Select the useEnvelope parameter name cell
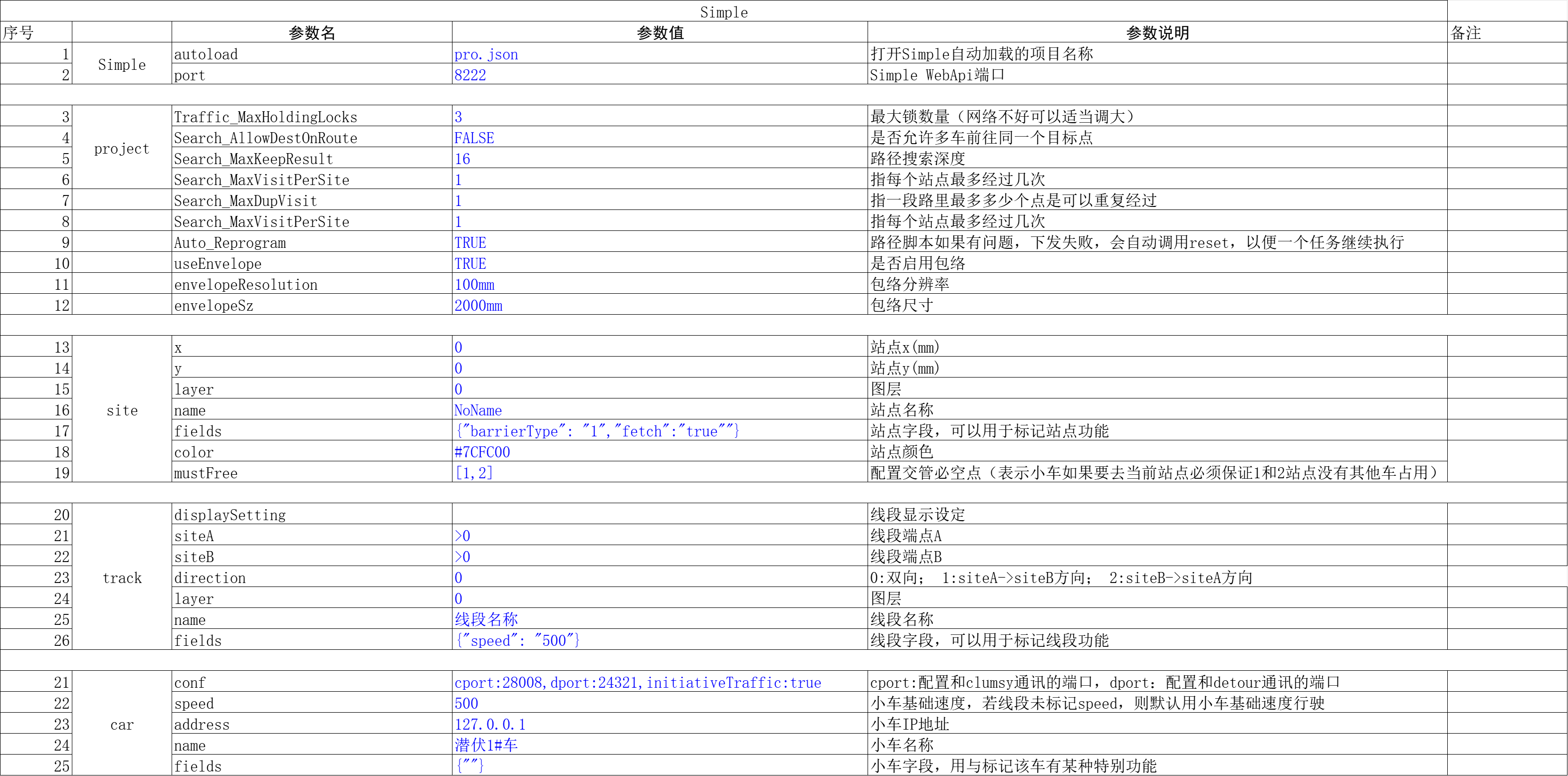This screenshot has width=1568, height=776. point(218,263)
